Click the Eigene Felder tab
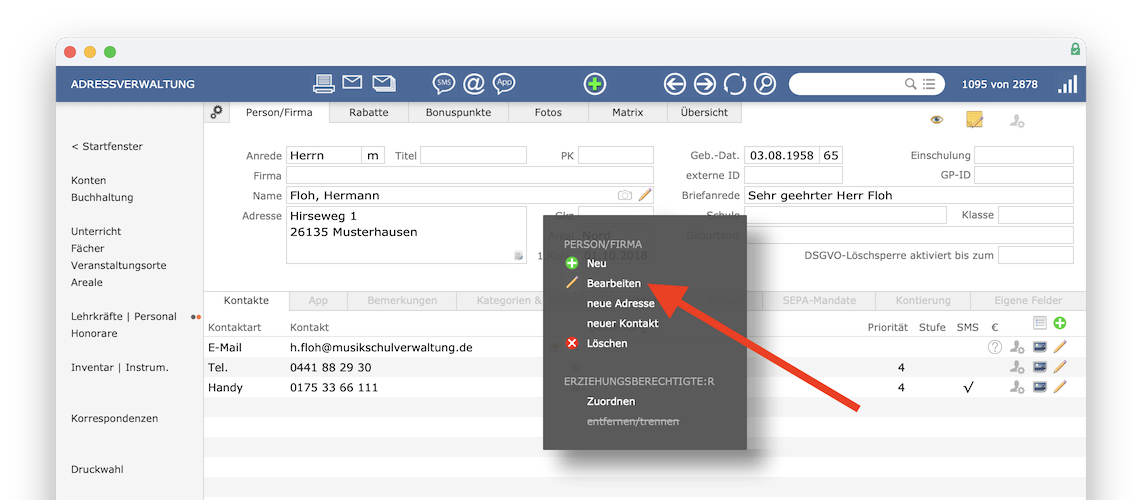 [1028, 301]
